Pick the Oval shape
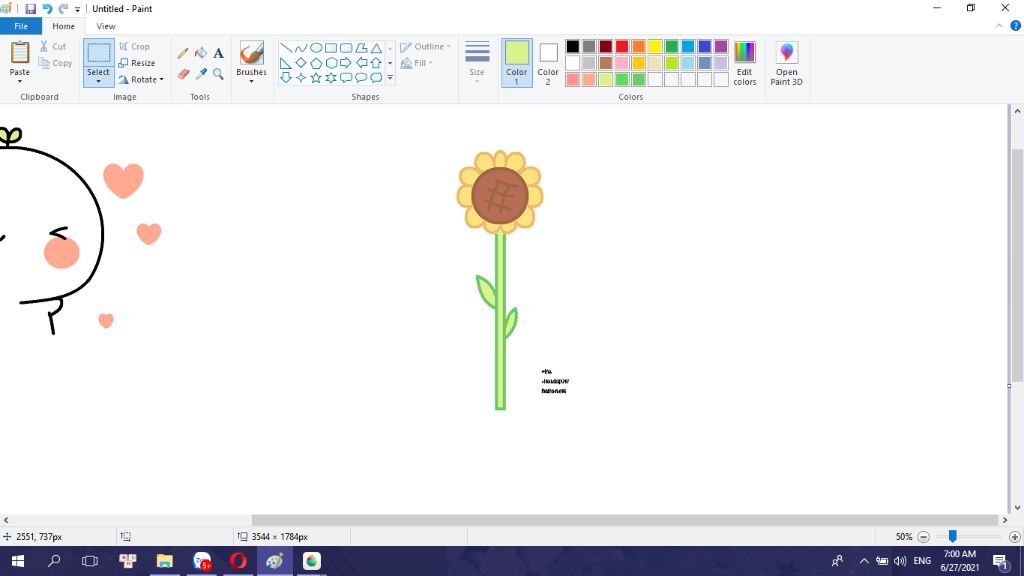Viewport: 1024px width, 576px height. 315,48
